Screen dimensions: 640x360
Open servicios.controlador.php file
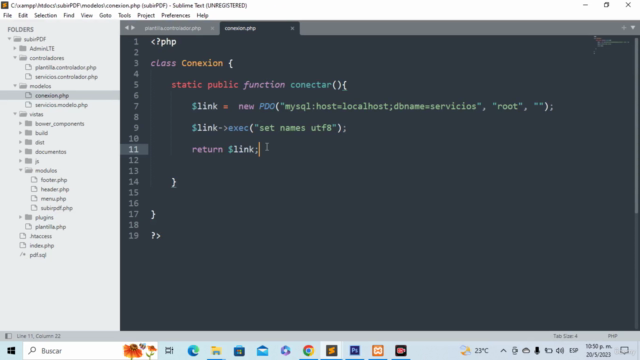pyautogui.click(x=66, y=77)
